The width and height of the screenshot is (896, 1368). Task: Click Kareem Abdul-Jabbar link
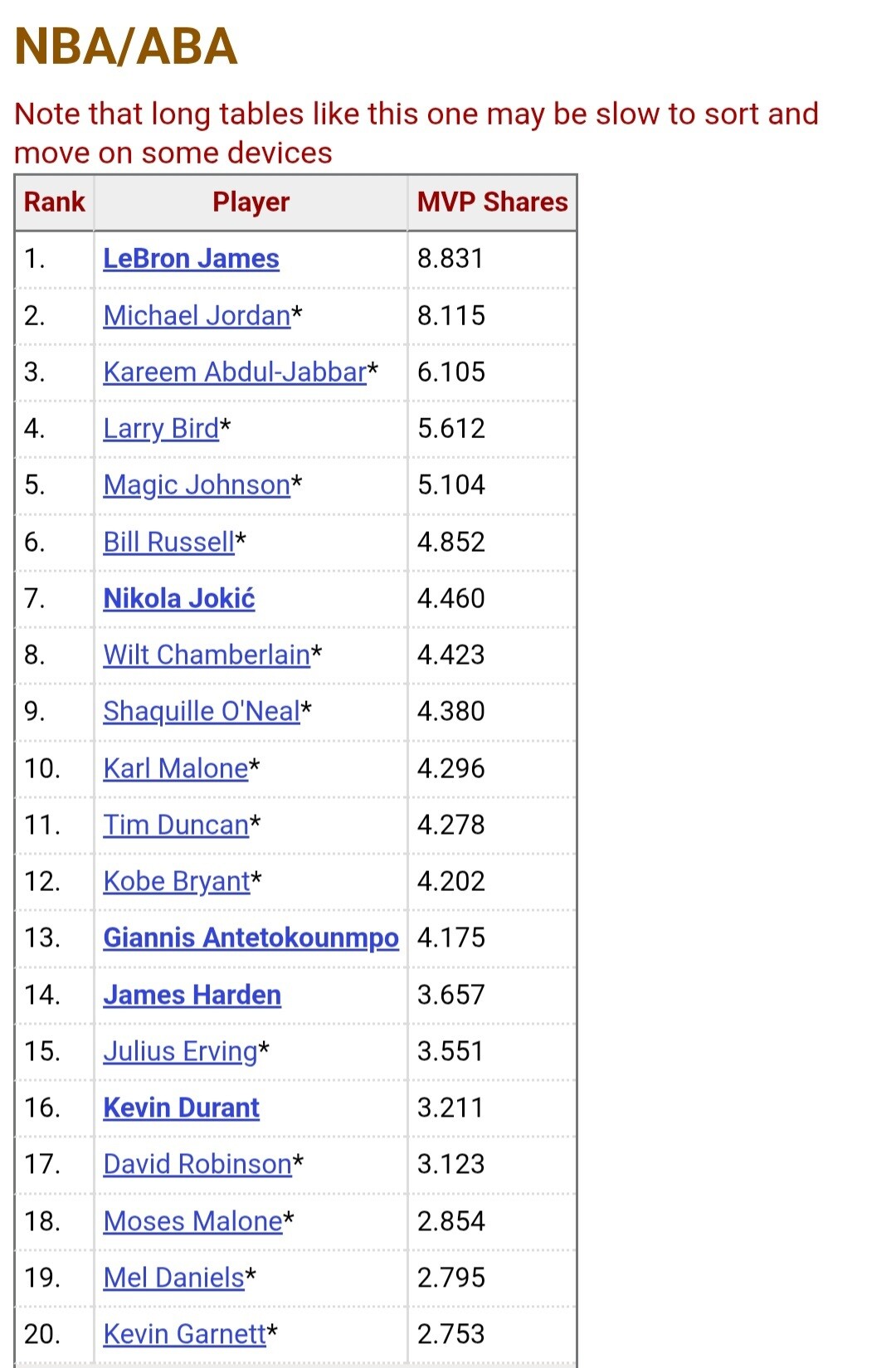click(x=235, y=372)
